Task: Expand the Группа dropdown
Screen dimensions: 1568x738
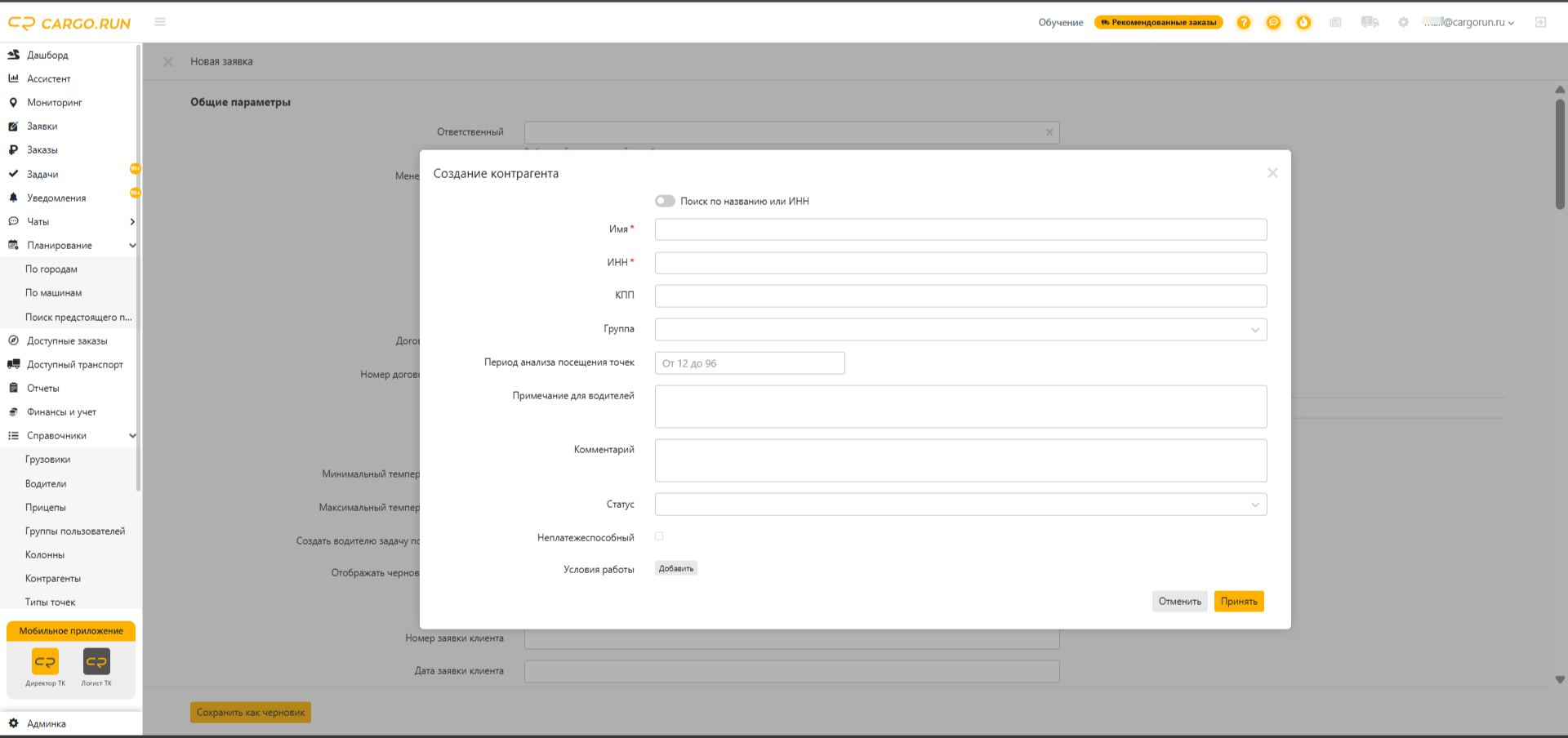Action: tap(960, 330)
